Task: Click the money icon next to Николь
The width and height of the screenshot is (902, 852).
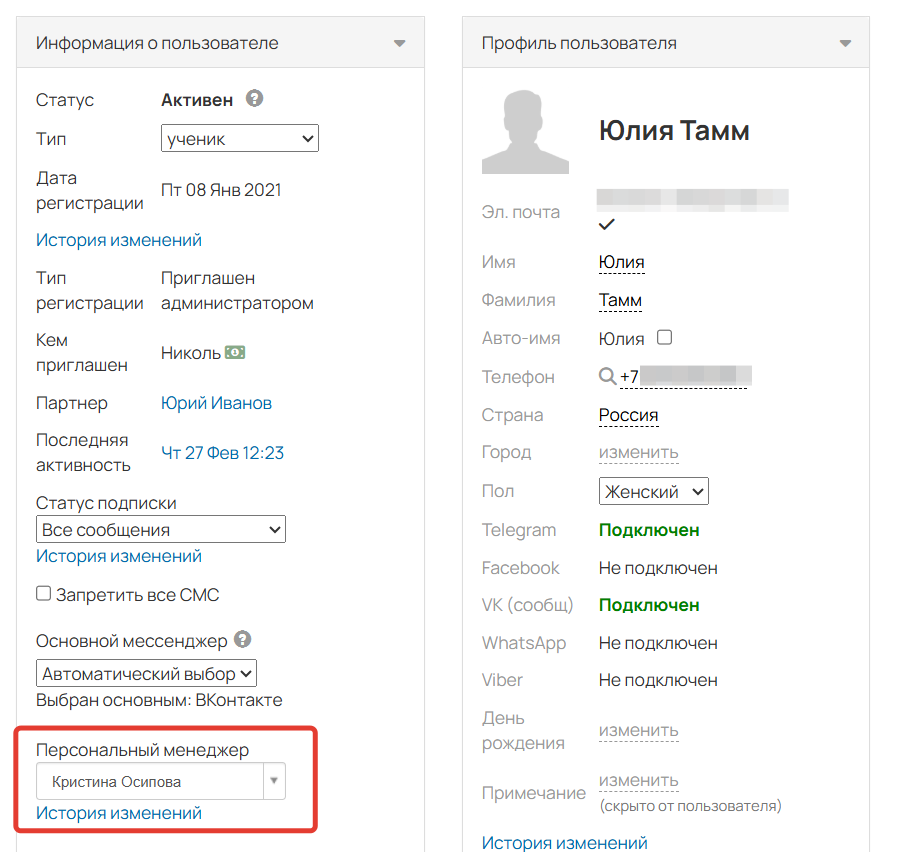Action: pyautogui.click(x=235, y=352)
